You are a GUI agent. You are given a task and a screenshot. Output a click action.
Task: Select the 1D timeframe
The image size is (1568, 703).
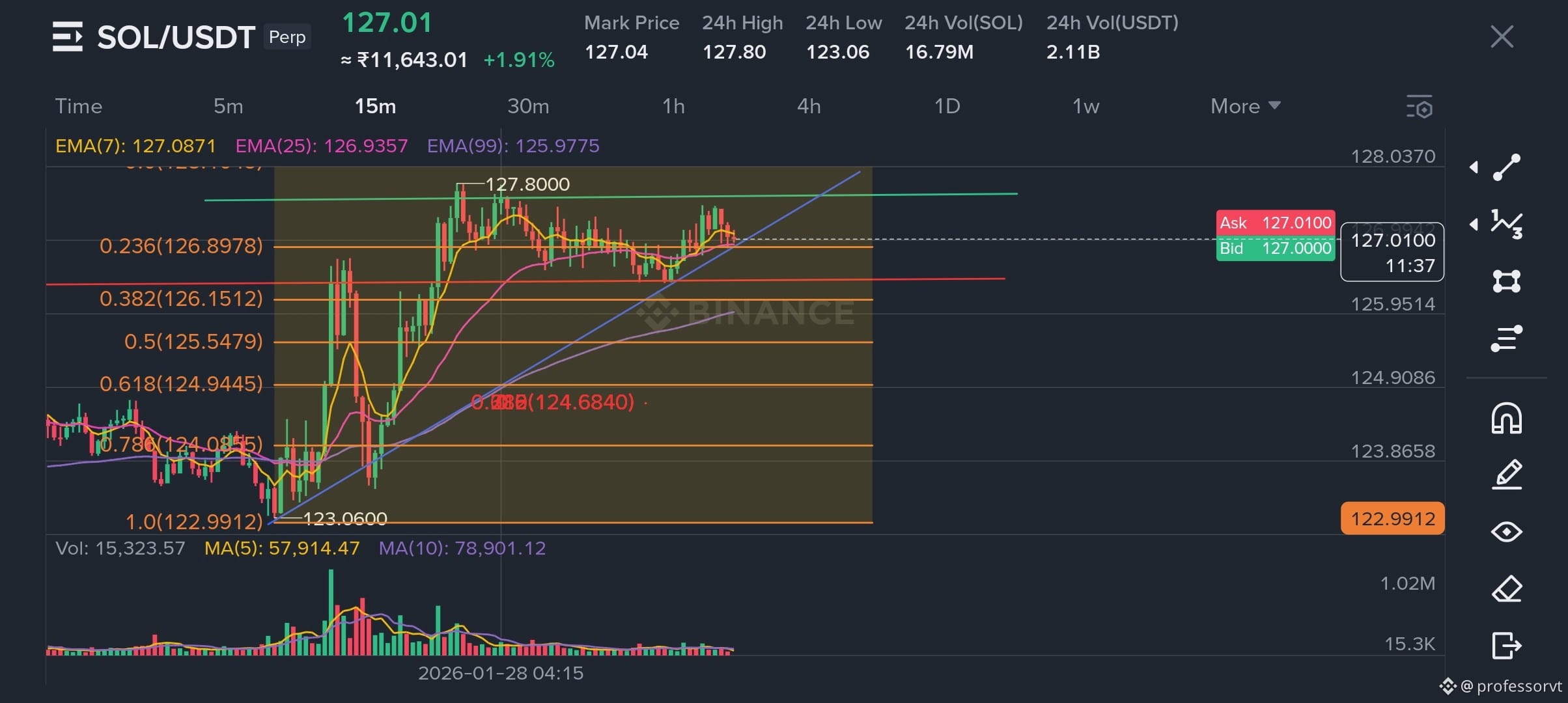coord(947,106)
